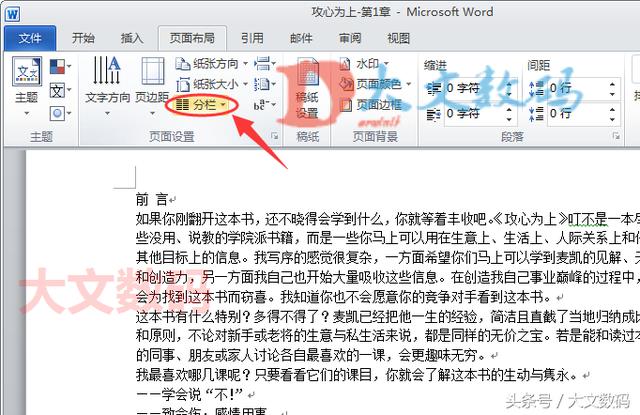Click the line starting with 这本书有什么特别
The image size is (640, 415).
(x=388, y=316)
